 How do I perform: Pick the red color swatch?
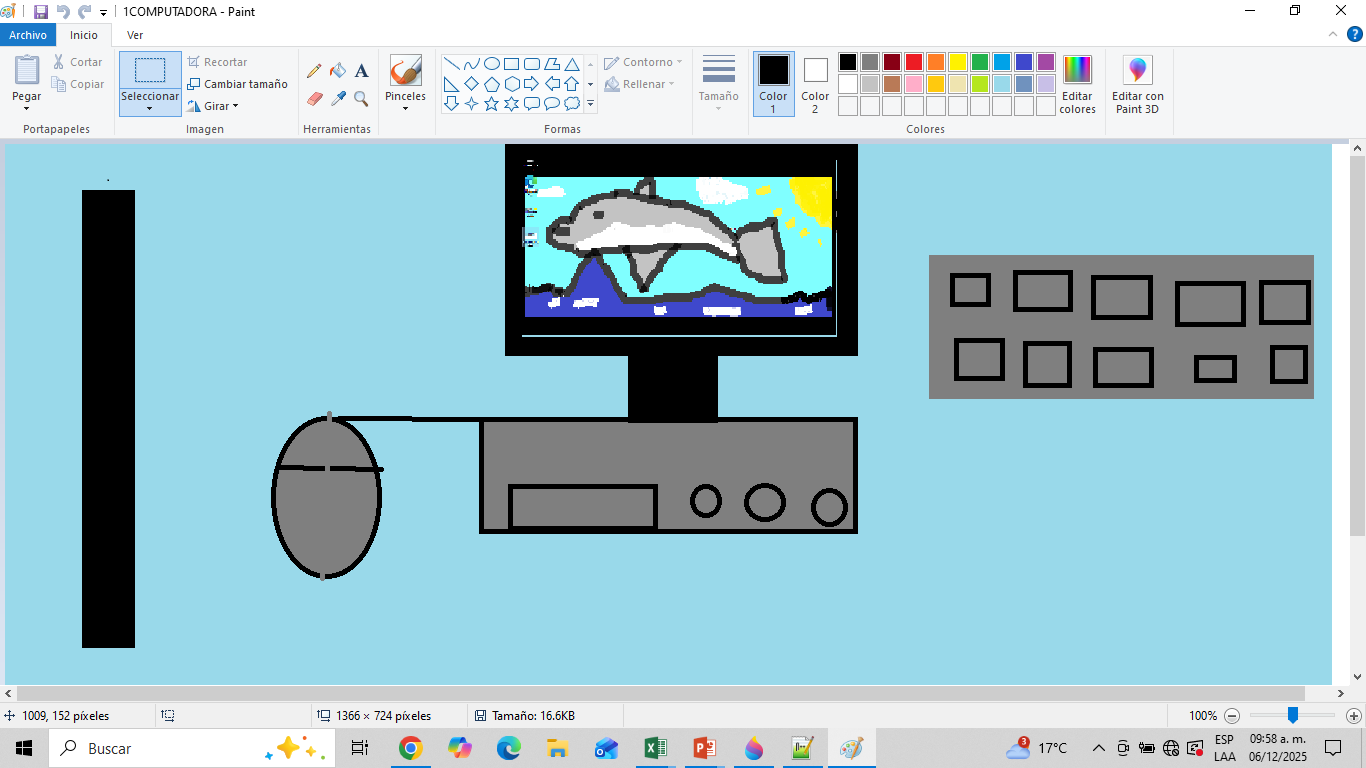pos(913,62)
